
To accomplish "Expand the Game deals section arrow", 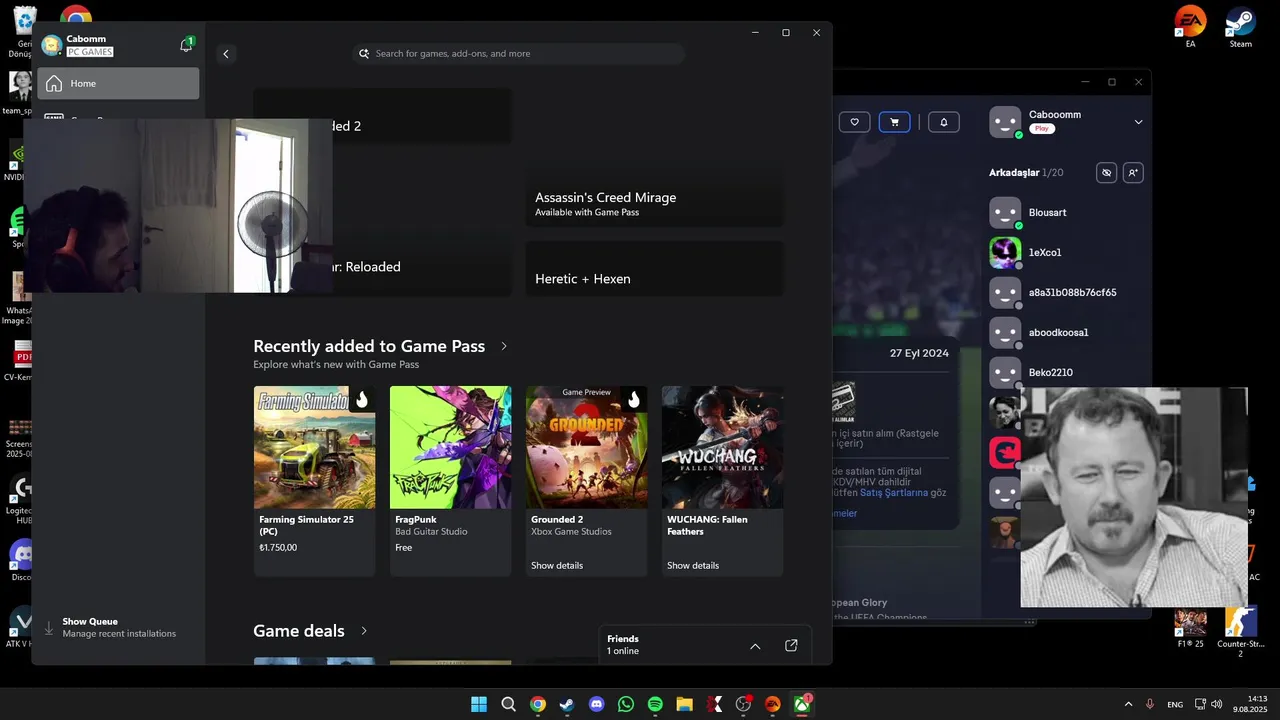I will coord(364,631).
